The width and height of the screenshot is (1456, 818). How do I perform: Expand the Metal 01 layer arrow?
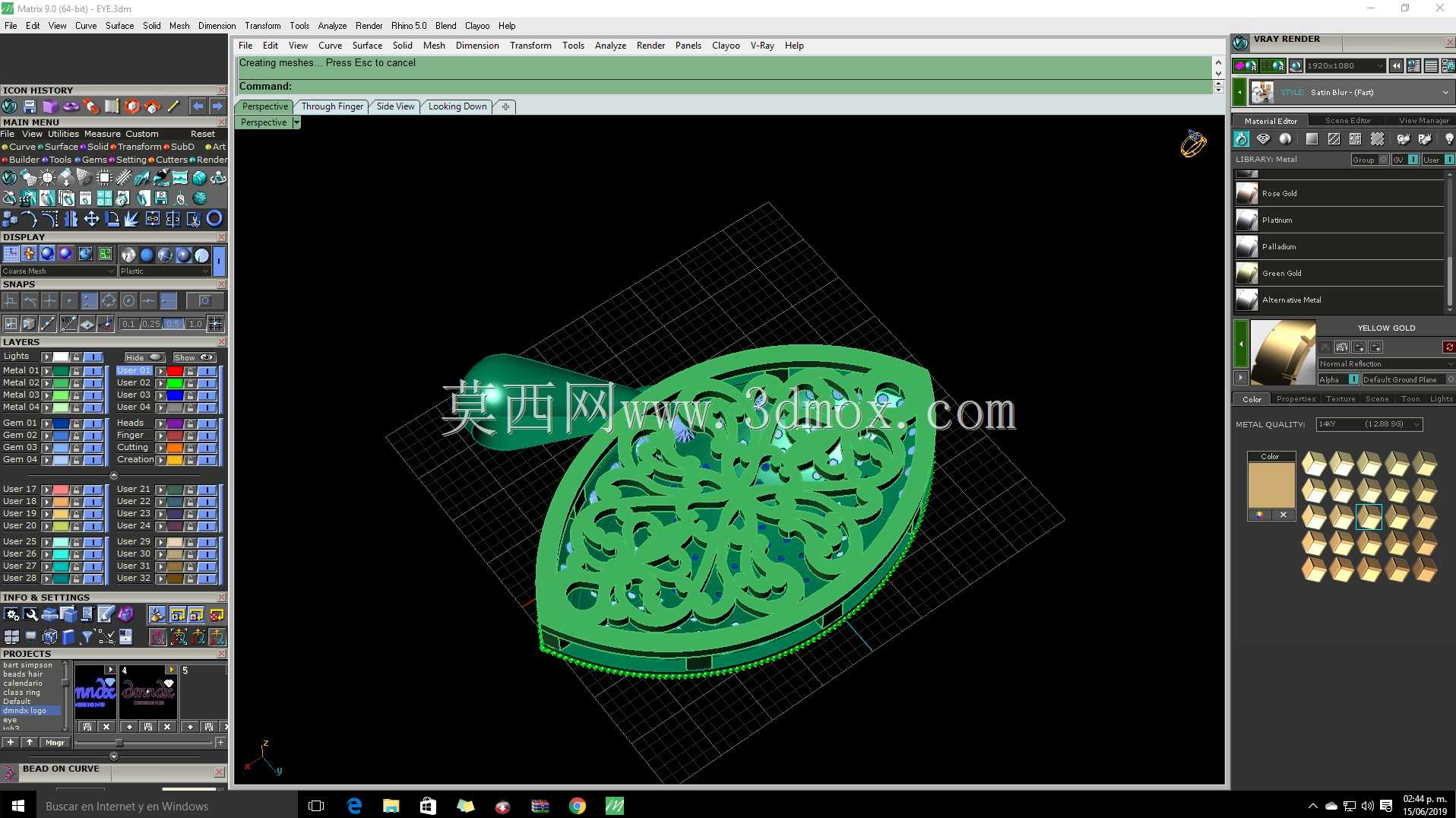[x=46, y=371]
